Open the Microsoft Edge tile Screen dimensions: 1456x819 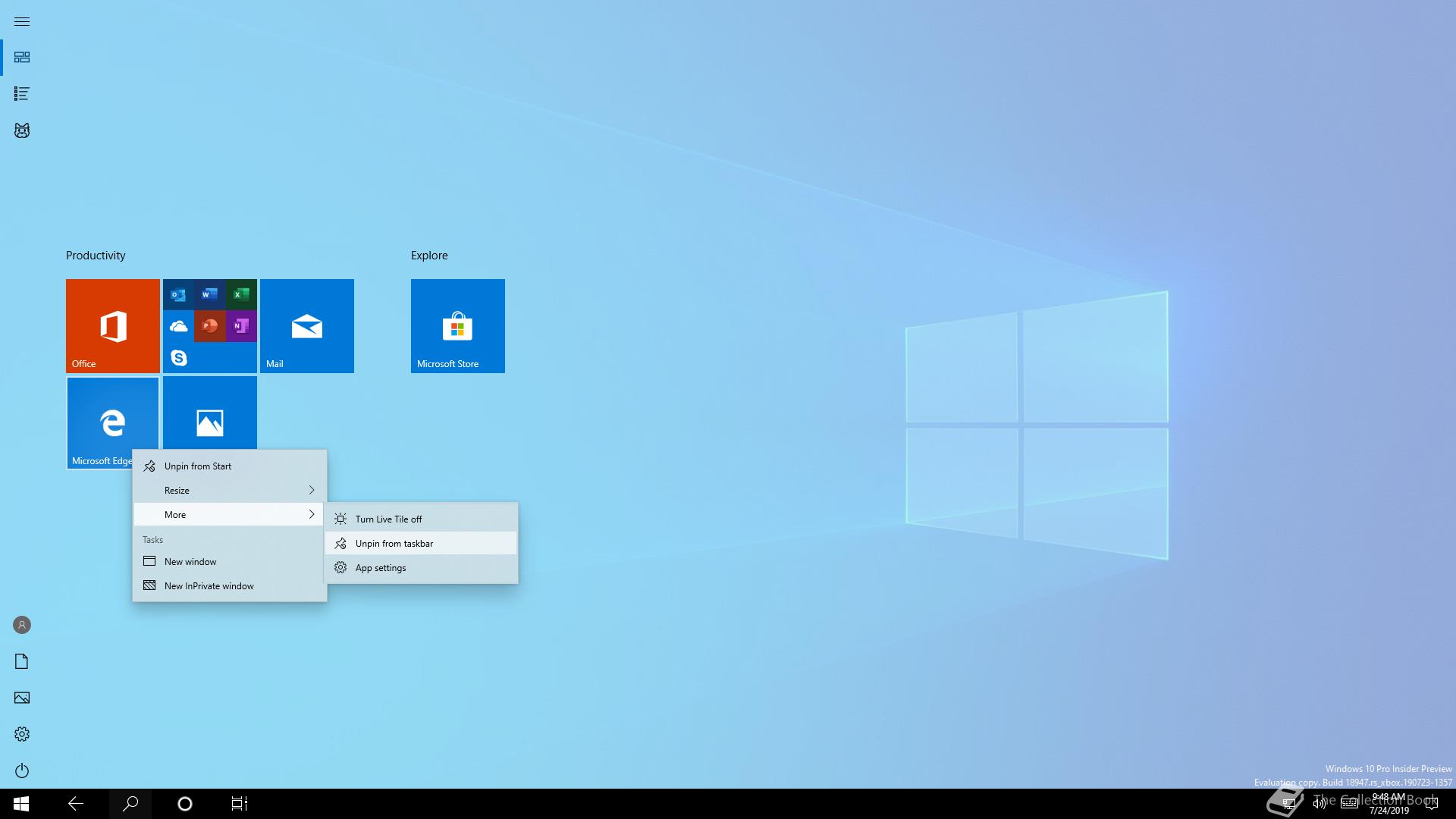113,423
